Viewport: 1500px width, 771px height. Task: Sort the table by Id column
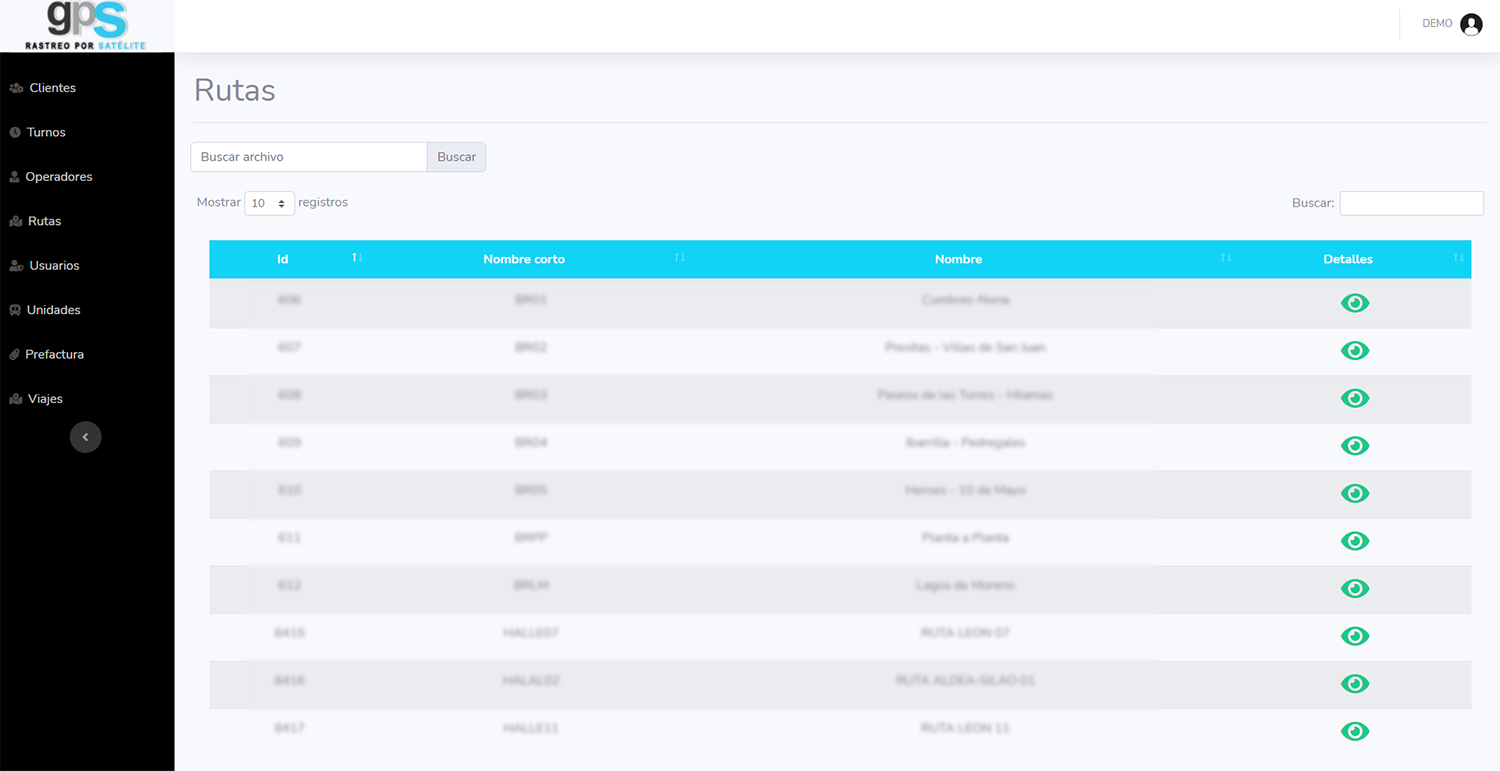click(x=283, y=259)
